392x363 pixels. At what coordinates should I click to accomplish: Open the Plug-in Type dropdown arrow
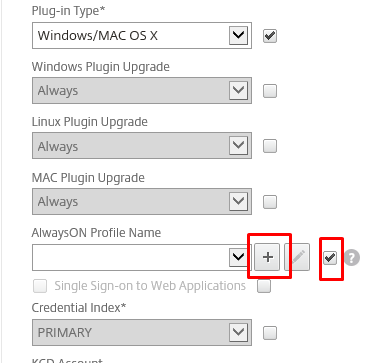click(x=238, y=35)
